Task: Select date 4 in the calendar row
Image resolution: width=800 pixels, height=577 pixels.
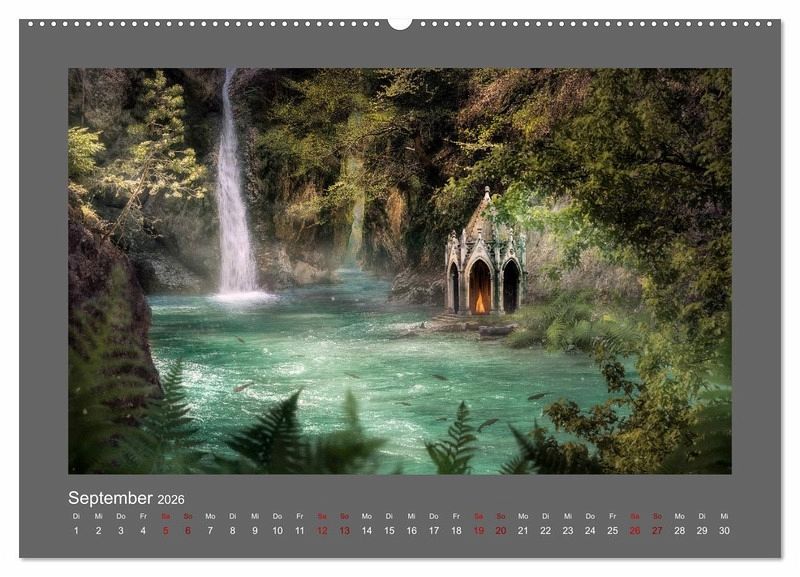Action: tap(143, 531)
